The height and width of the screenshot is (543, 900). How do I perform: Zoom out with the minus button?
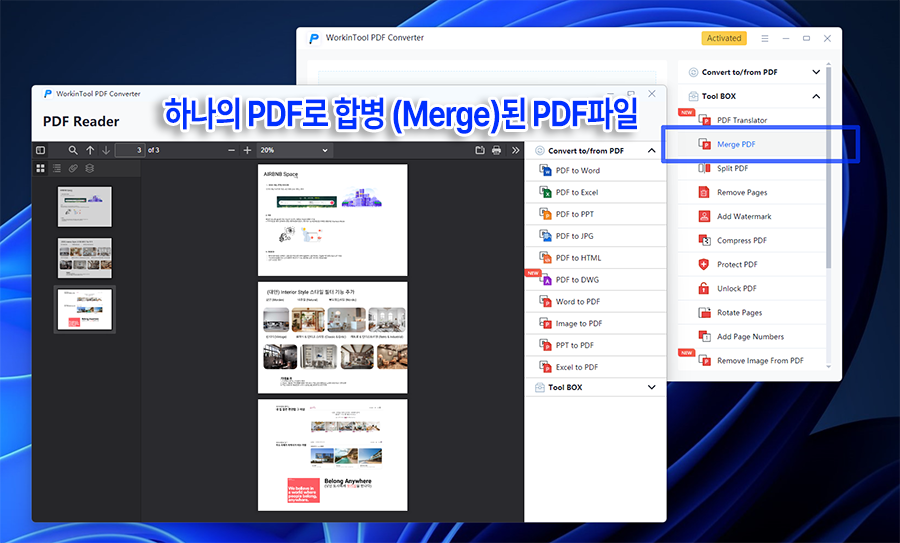point(231,150)
